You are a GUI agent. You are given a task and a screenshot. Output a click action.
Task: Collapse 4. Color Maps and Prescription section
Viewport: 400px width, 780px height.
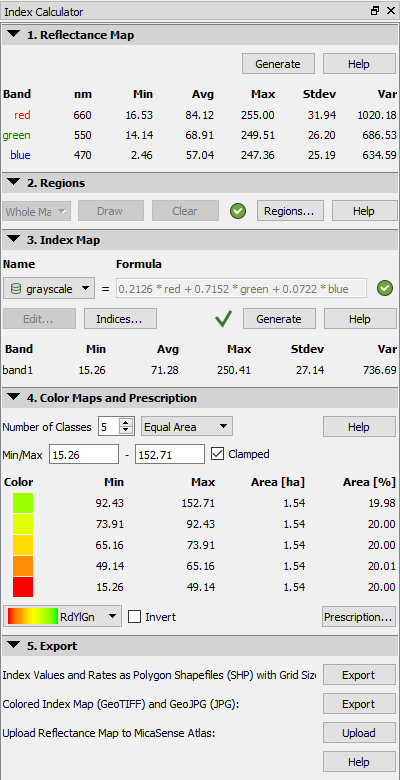[14, 398]
